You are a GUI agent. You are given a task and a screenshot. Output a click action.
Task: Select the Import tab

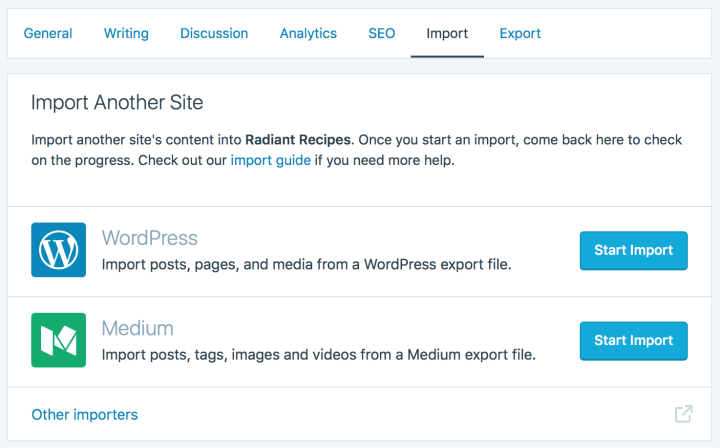447,33
